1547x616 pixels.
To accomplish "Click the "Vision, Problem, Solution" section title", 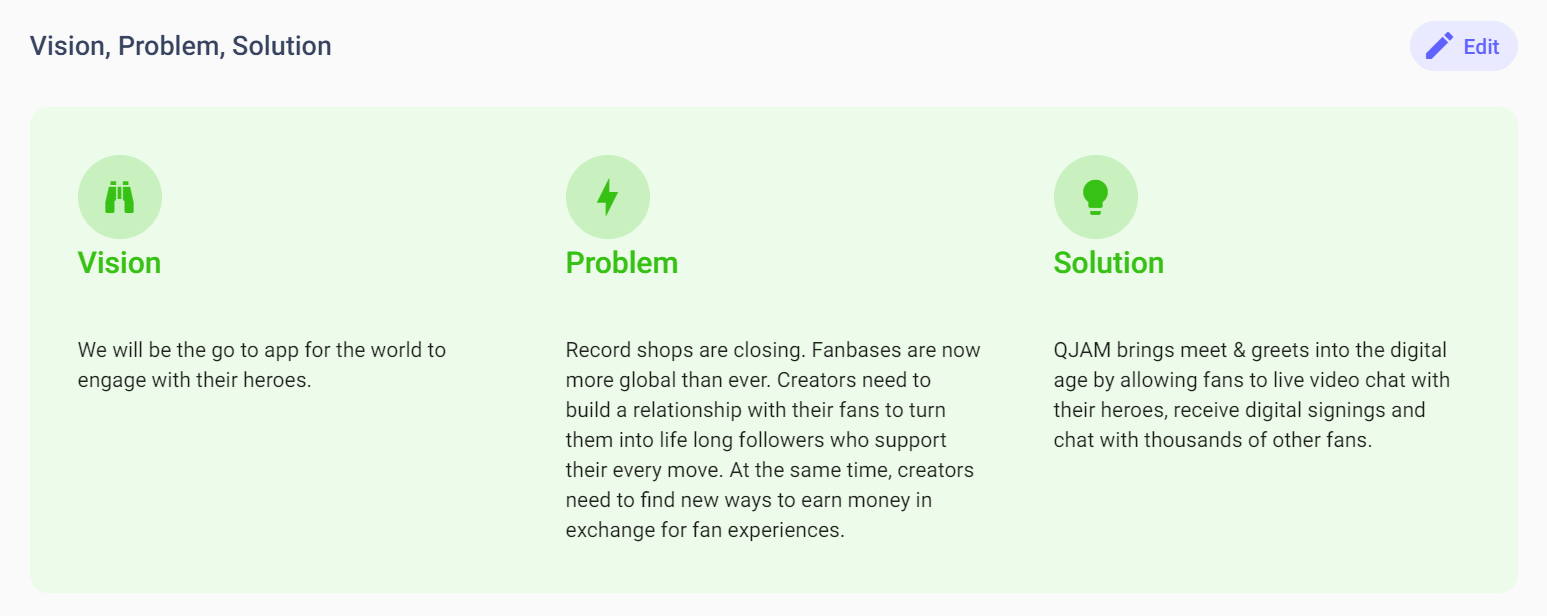I will click(x=180, y=46).
